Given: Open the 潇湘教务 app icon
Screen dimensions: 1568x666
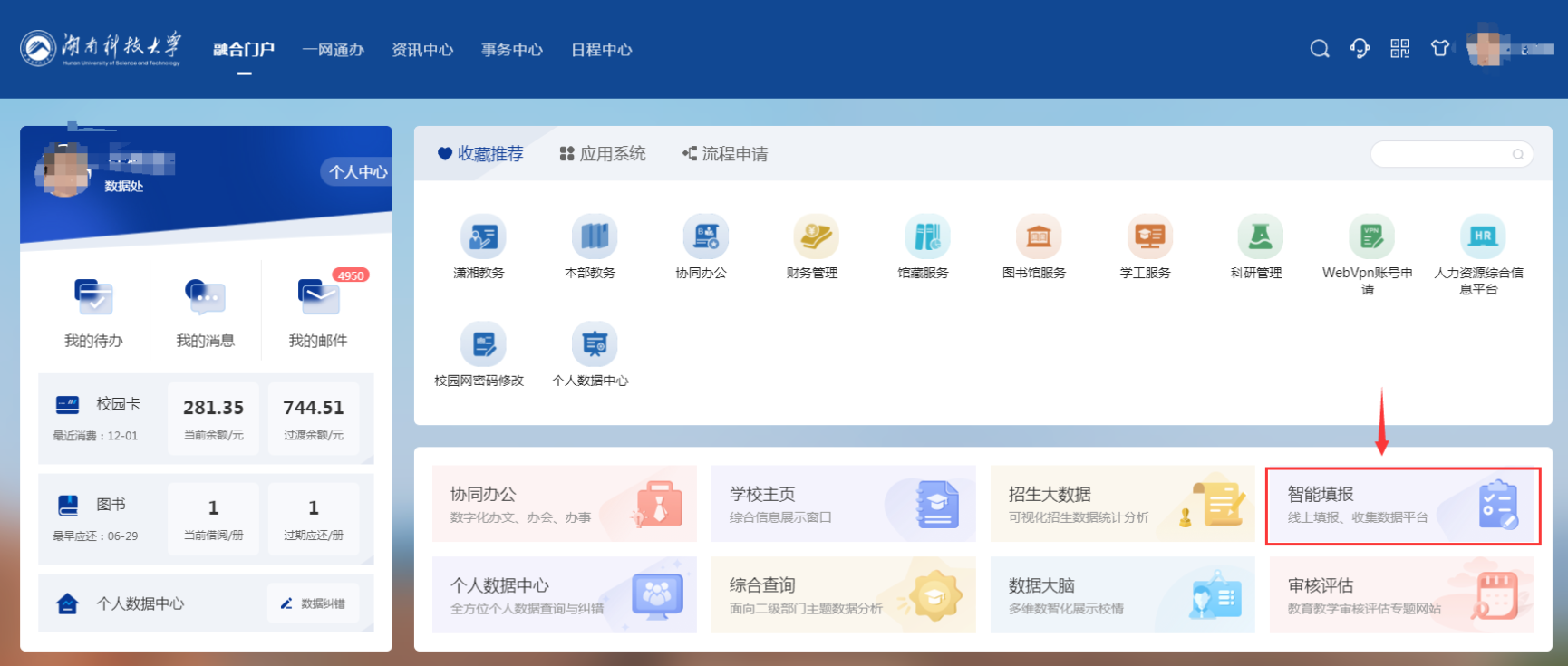Looking at the screenshot, I should [482, 237].
